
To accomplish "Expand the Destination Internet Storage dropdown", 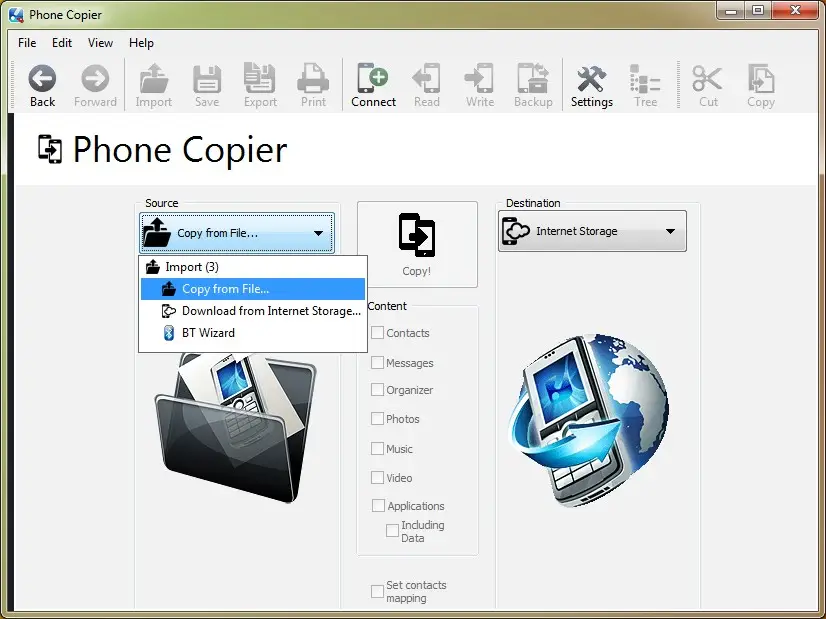I will pyautogui.click(x=670, y=231).
